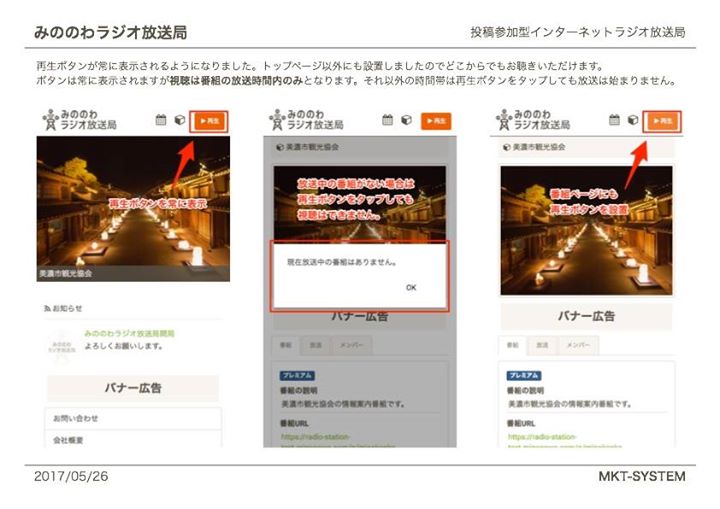This screenshot has height=509, width=720.
Task: Click the 再生 button above the alert dialog
Action: point(436,121)
